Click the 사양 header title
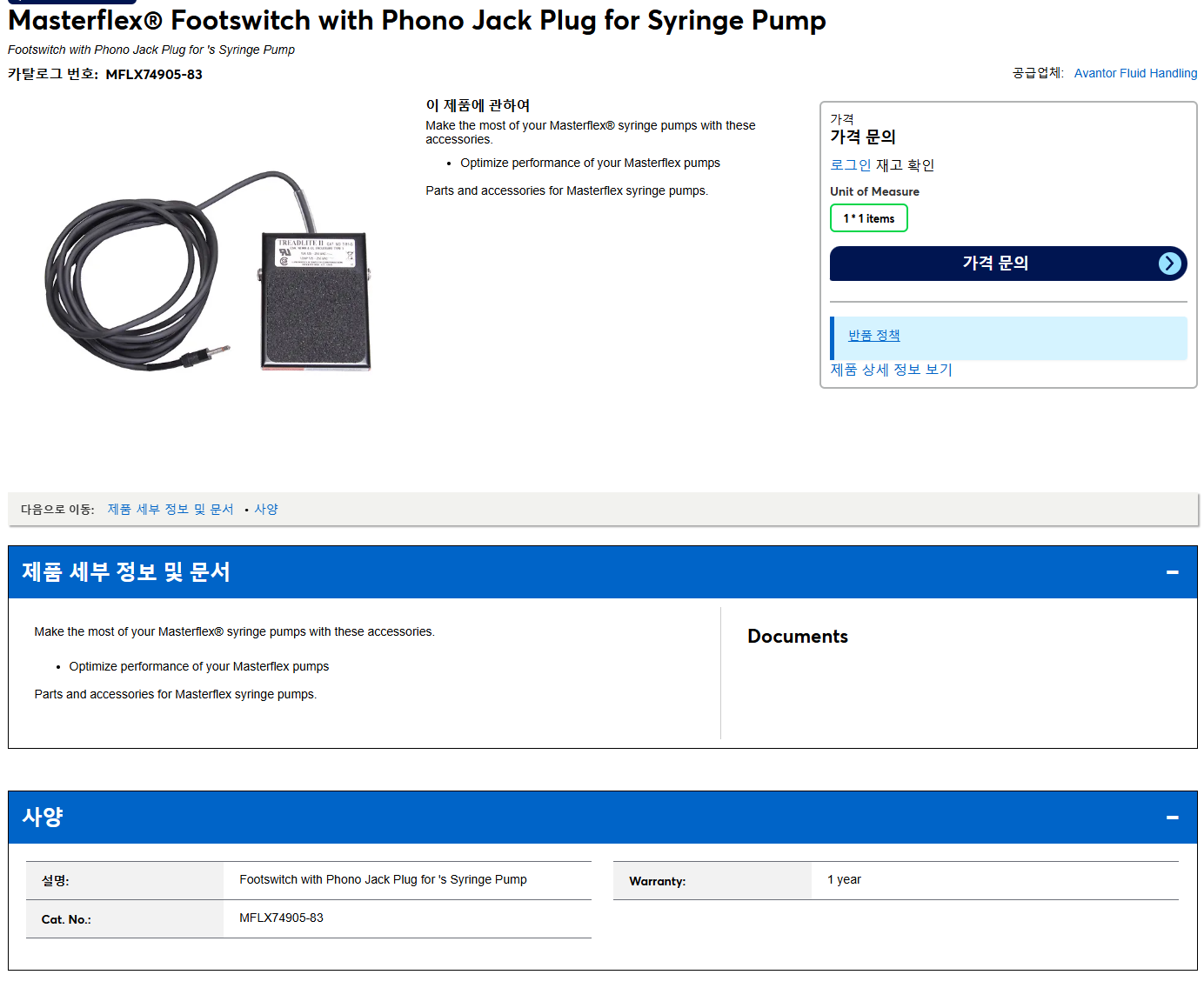Screen dimensions: 1204x988 pyautogui.click(x=43, y=817)
